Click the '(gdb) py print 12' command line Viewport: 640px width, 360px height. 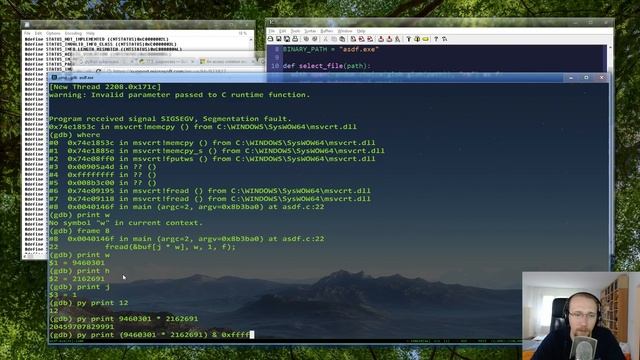click(89, 303)
